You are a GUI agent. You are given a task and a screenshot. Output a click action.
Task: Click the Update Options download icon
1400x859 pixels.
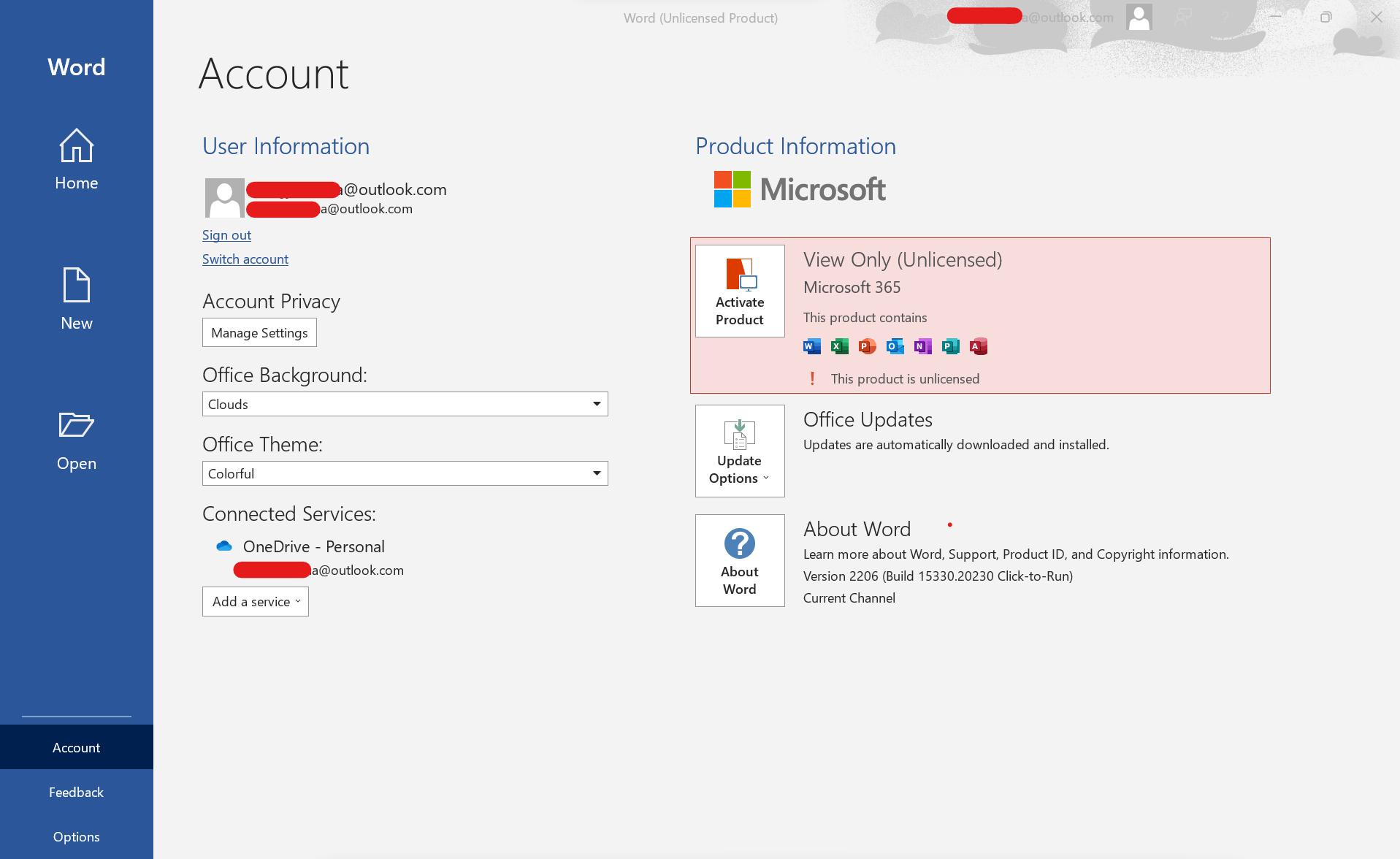tap(739, 436)
